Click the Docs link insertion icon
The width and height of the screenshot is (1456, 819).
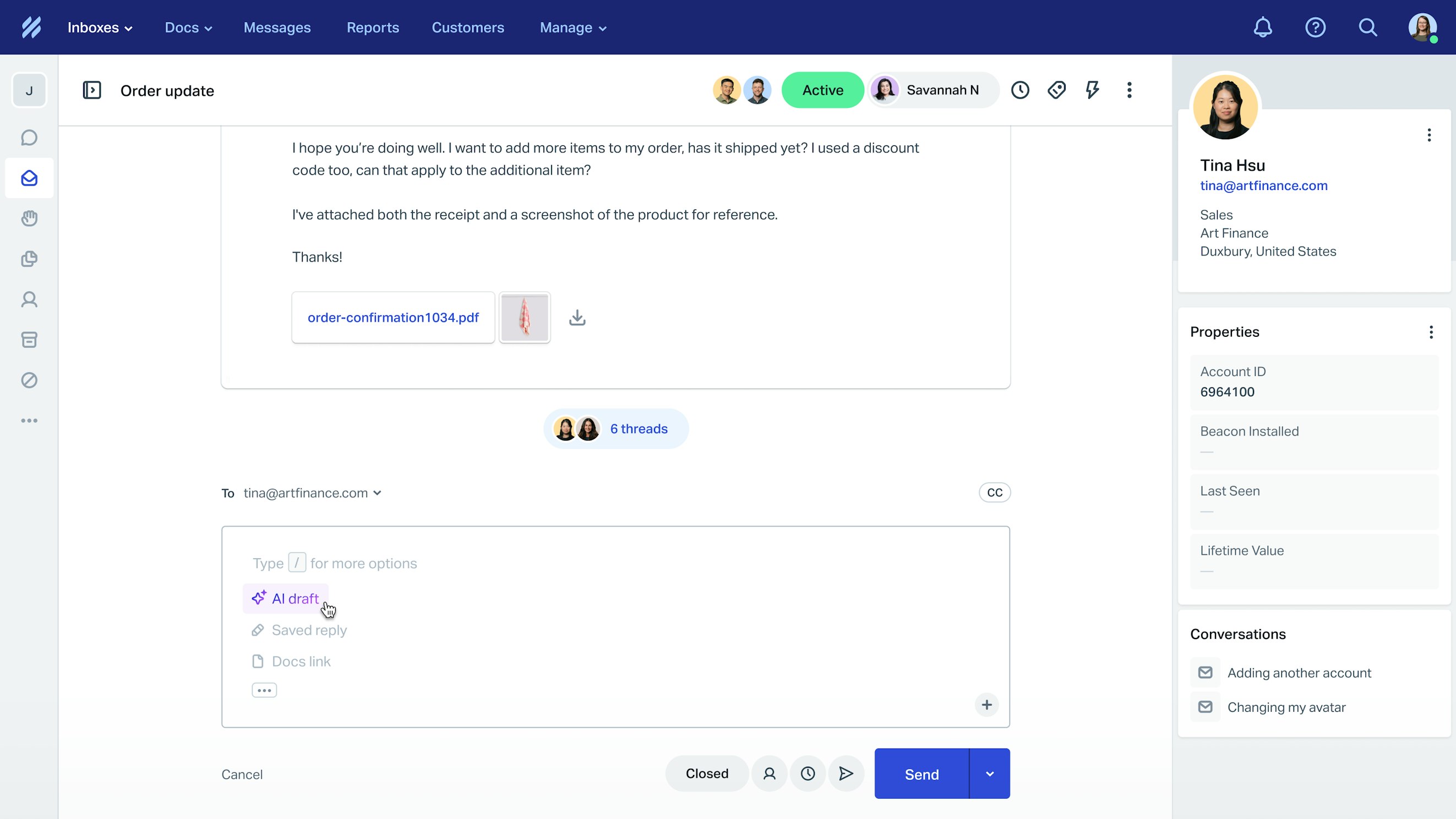pyautogui.click(x=258, y=660)
